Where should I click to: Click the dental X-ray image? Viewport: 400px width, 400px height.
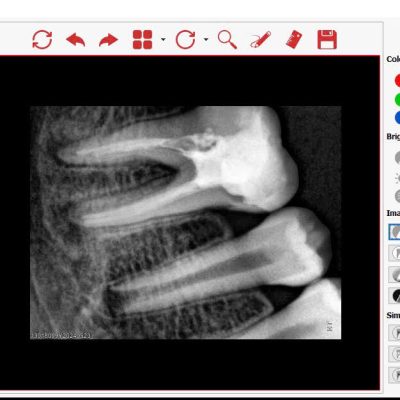186,222
